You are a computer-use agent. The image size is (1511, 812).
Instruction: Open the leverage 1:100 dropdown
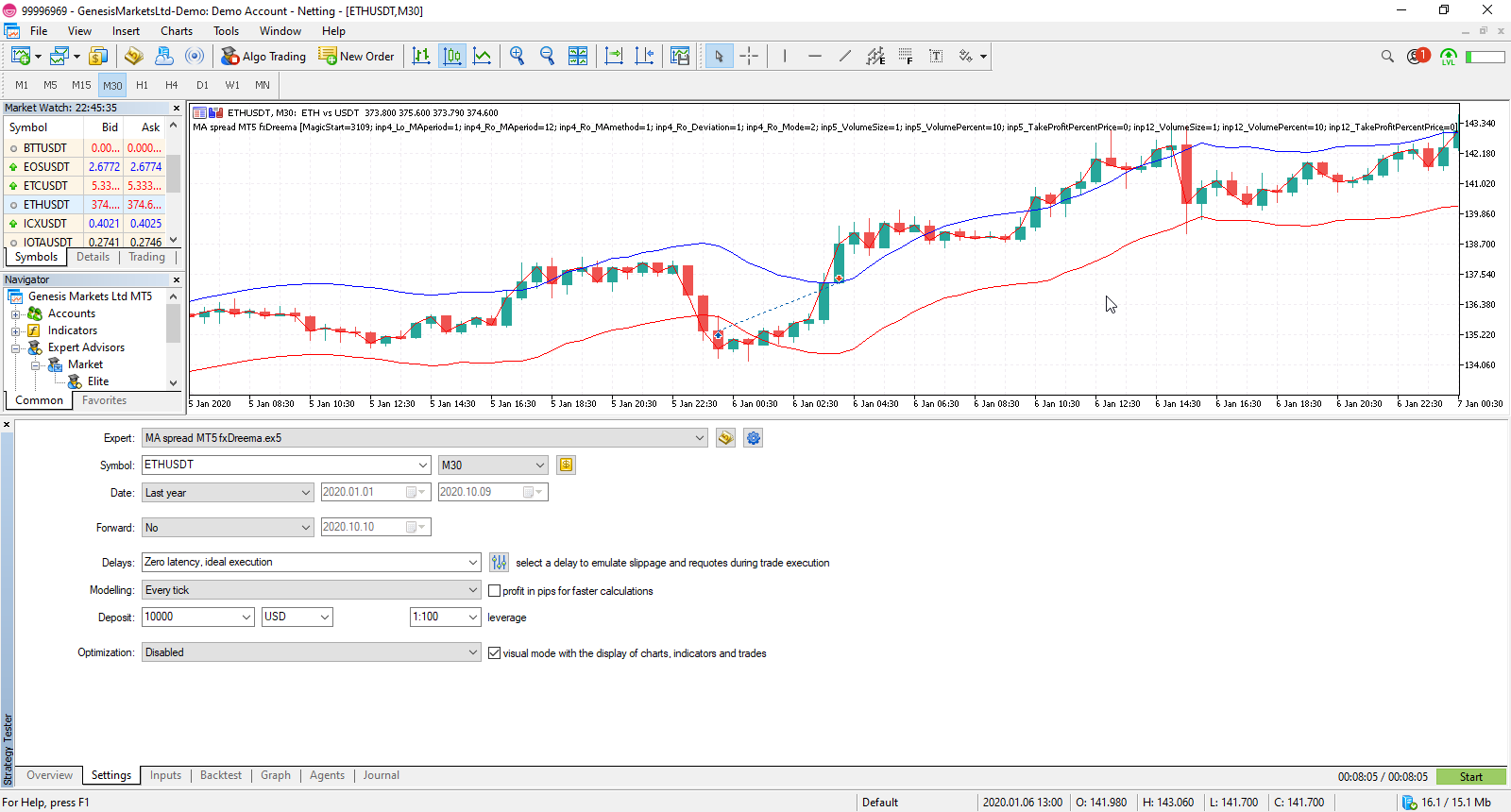pyautogui.click(x=446, y=617)
